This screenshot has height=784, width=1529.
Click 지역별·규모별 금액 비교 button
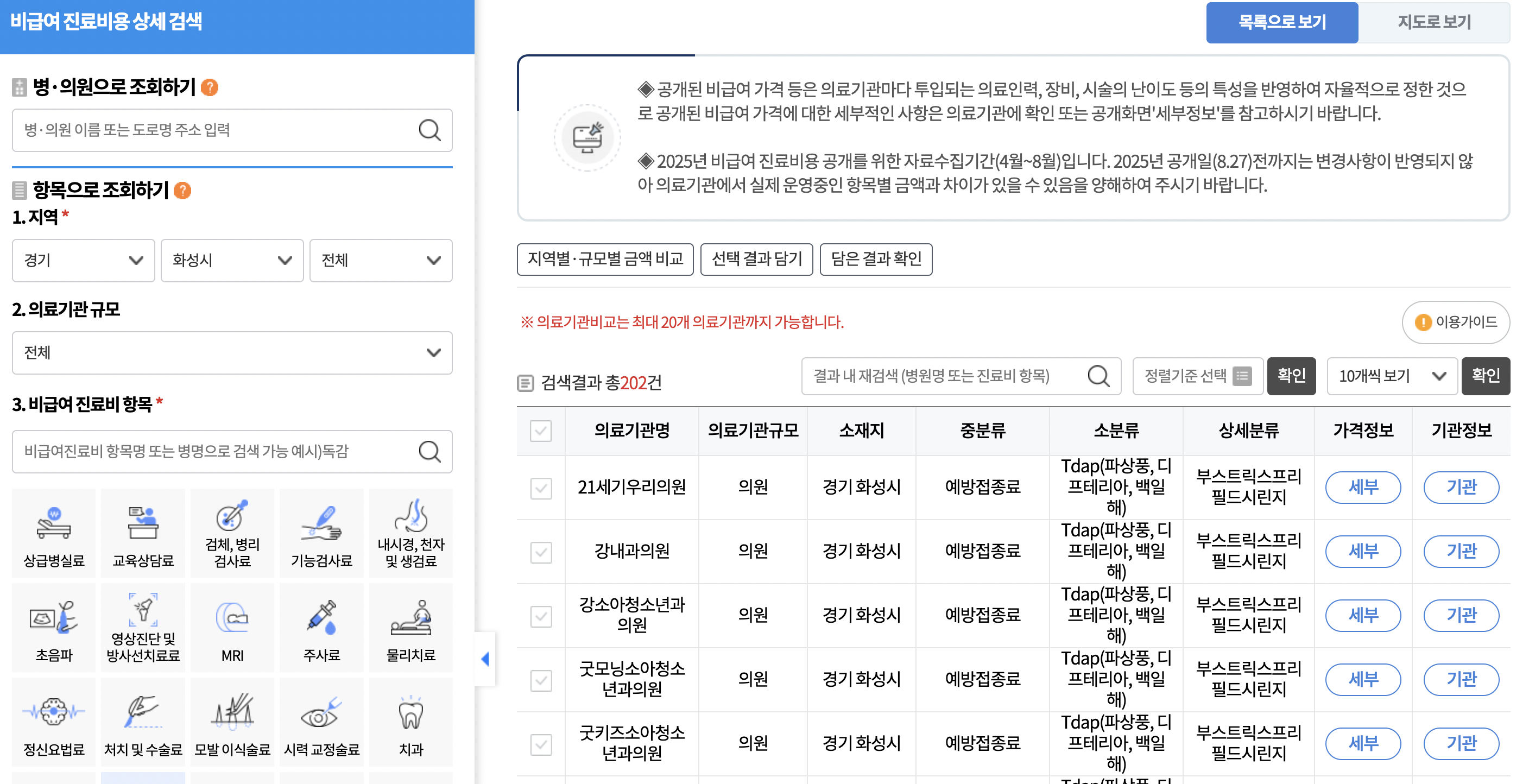pyautogui.click(x=605, y=260)
